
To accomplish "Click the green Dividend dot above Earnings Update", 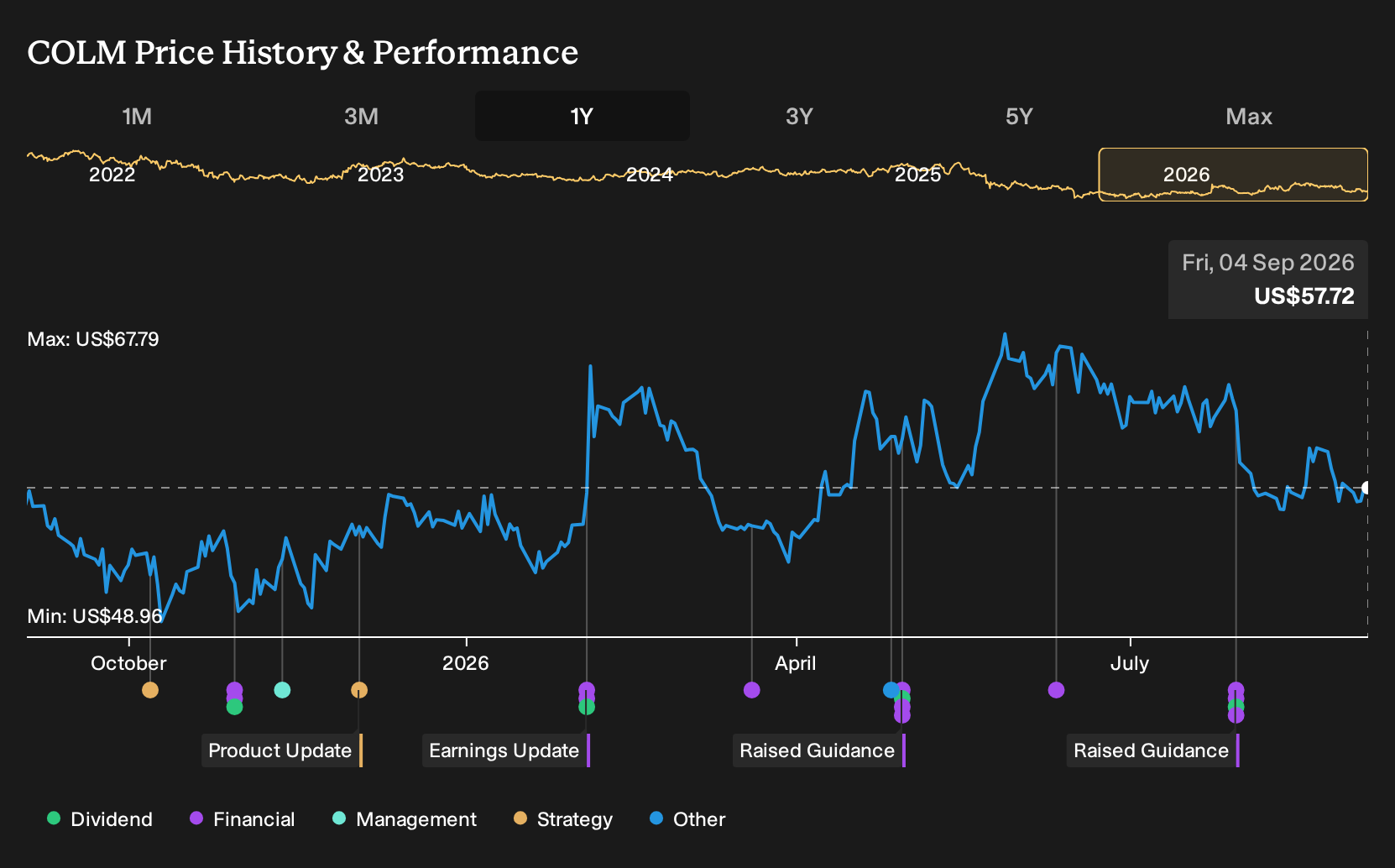I will [587, 708].
